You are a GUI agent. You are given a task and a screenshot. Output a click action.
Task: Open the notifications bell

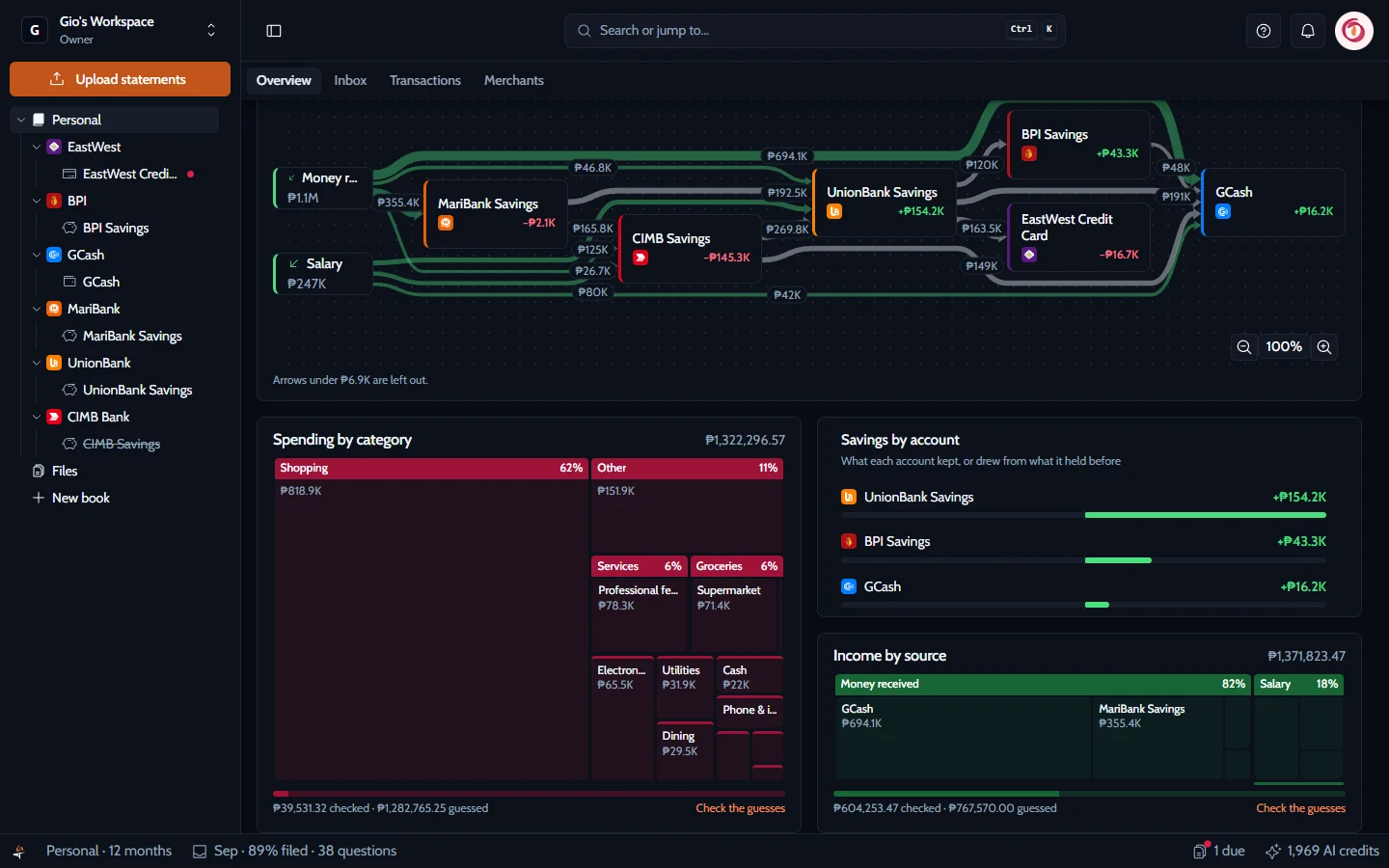pyautogui.click(x=1308, y=31)
